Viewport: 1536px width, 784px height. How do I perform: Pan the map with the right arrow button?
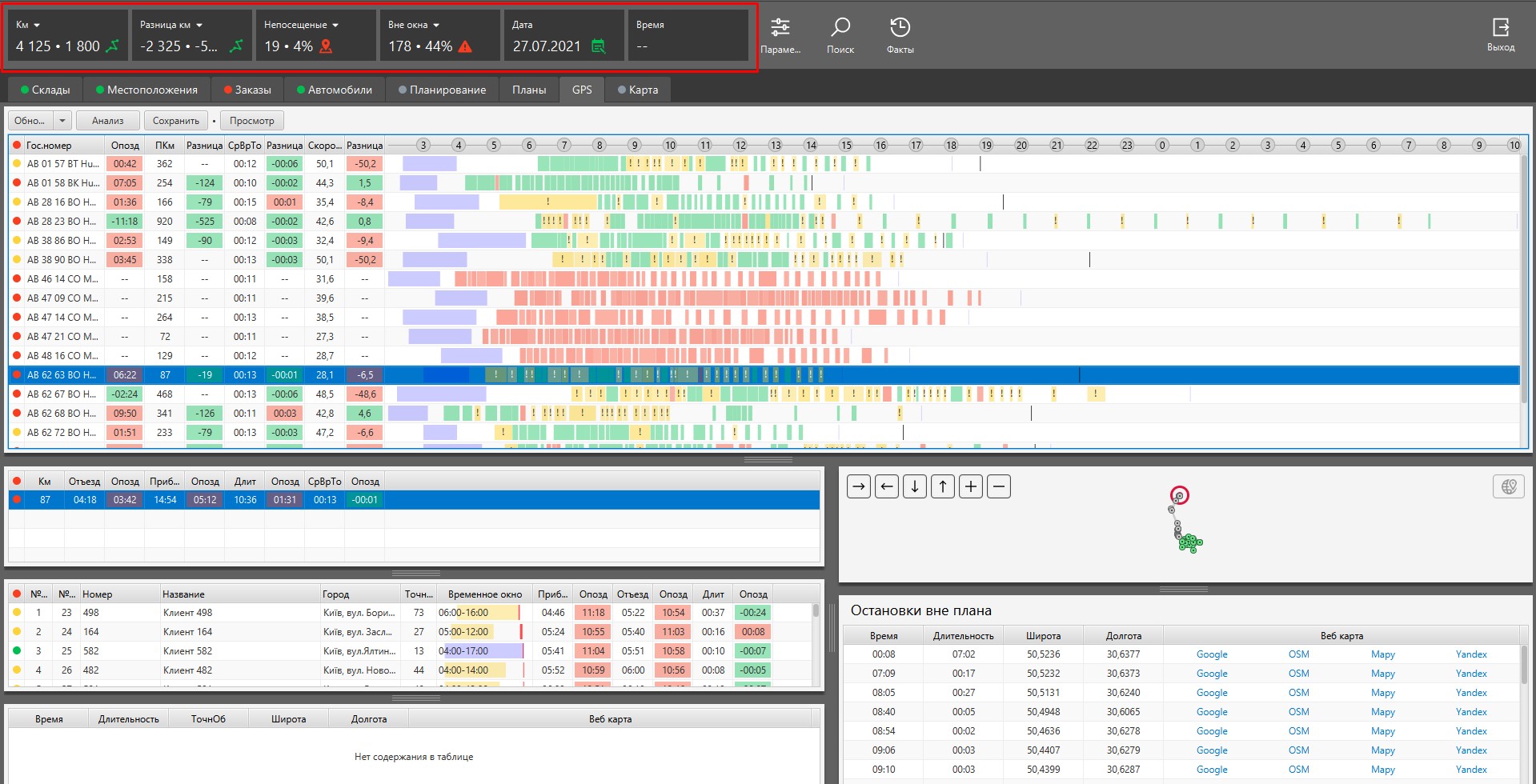pyautogui.click(x=859, y=486)
